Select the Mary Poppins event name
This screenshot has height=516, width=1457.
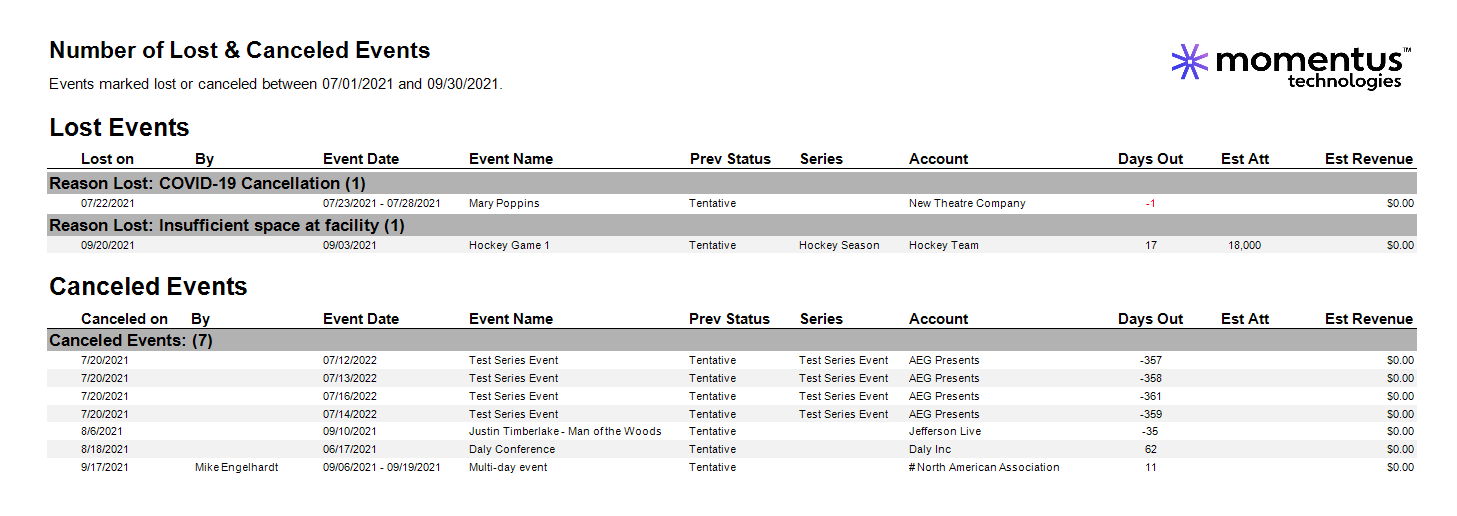504,203
